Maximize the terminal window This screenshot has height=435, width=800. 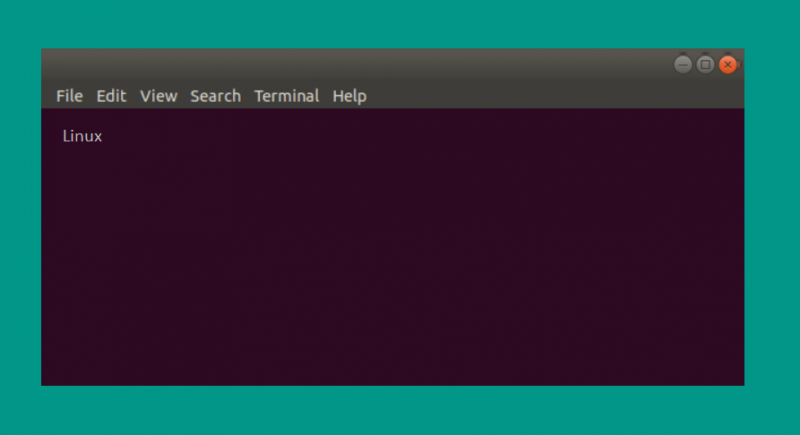(x=705, y=65)
